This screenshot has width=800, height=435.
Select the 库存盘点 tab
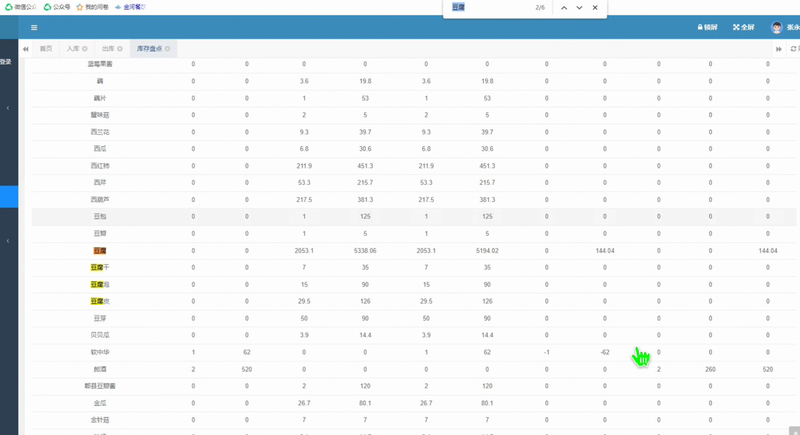coord(149,49)
